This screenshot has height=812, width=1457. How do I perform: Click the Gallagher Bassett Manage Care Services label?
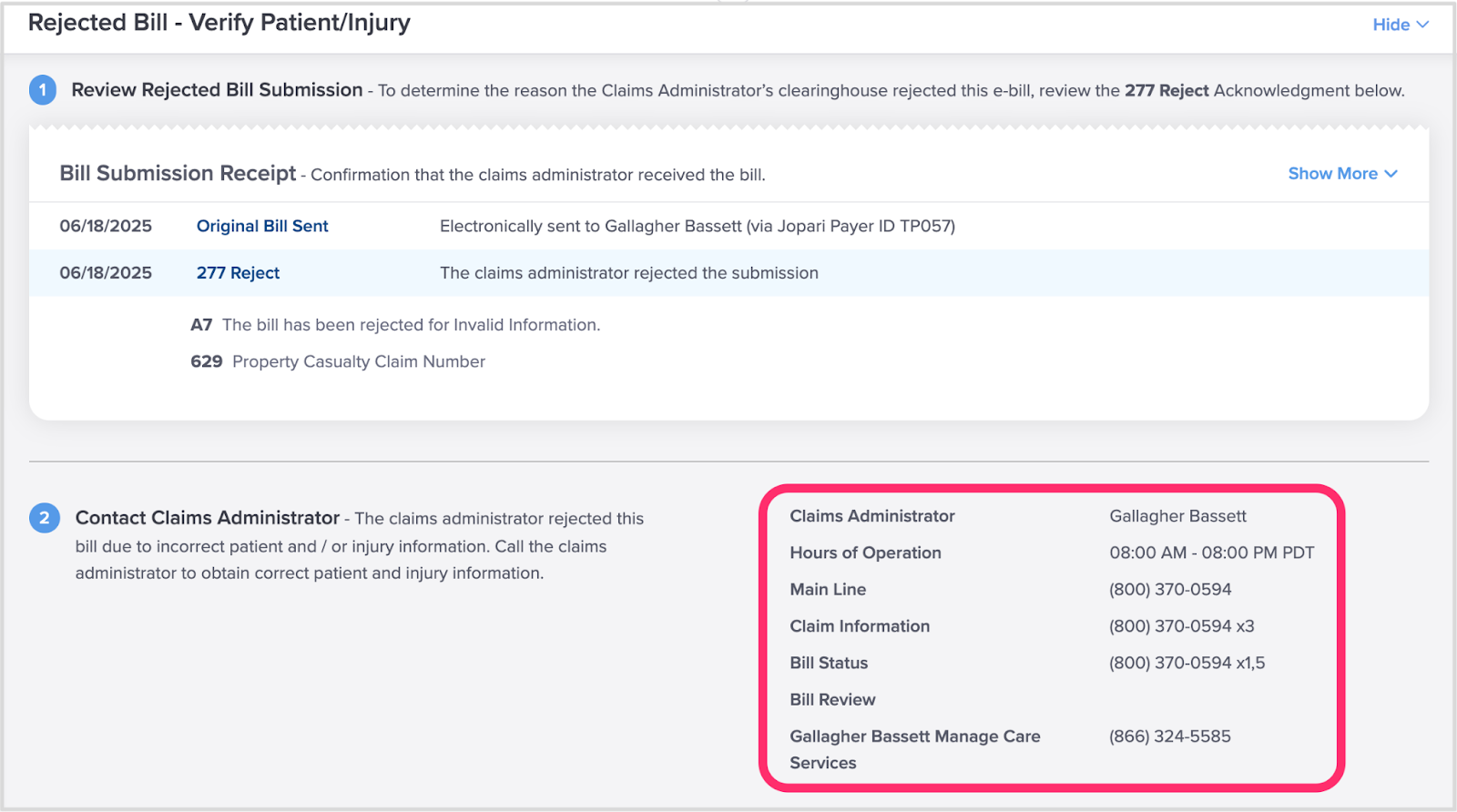point(915,749)
